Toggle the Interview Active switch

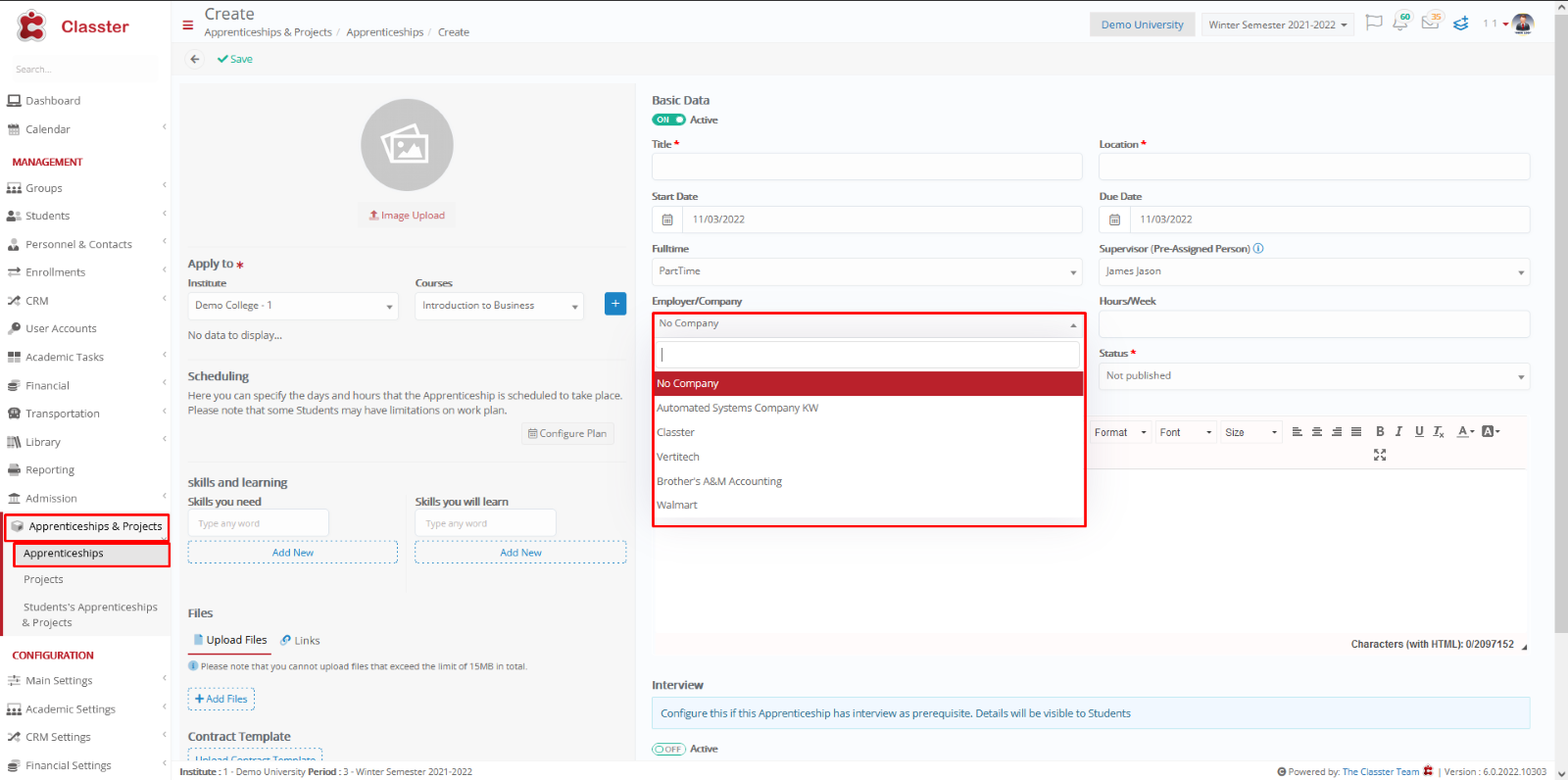pyautogui.click(x=668, y=749)
